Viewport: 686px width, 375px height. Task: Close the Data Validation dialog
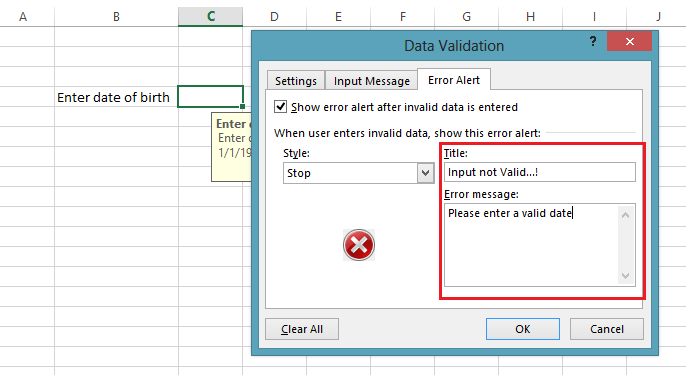[630, 42]
